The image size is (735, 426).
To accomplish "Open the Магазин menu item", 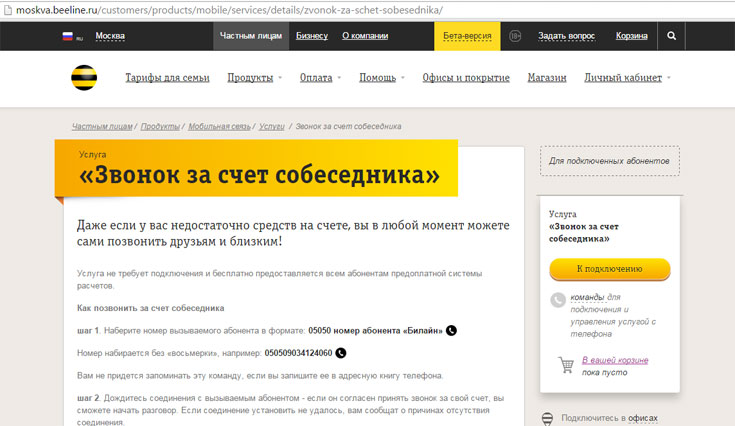I will (547, 78).
